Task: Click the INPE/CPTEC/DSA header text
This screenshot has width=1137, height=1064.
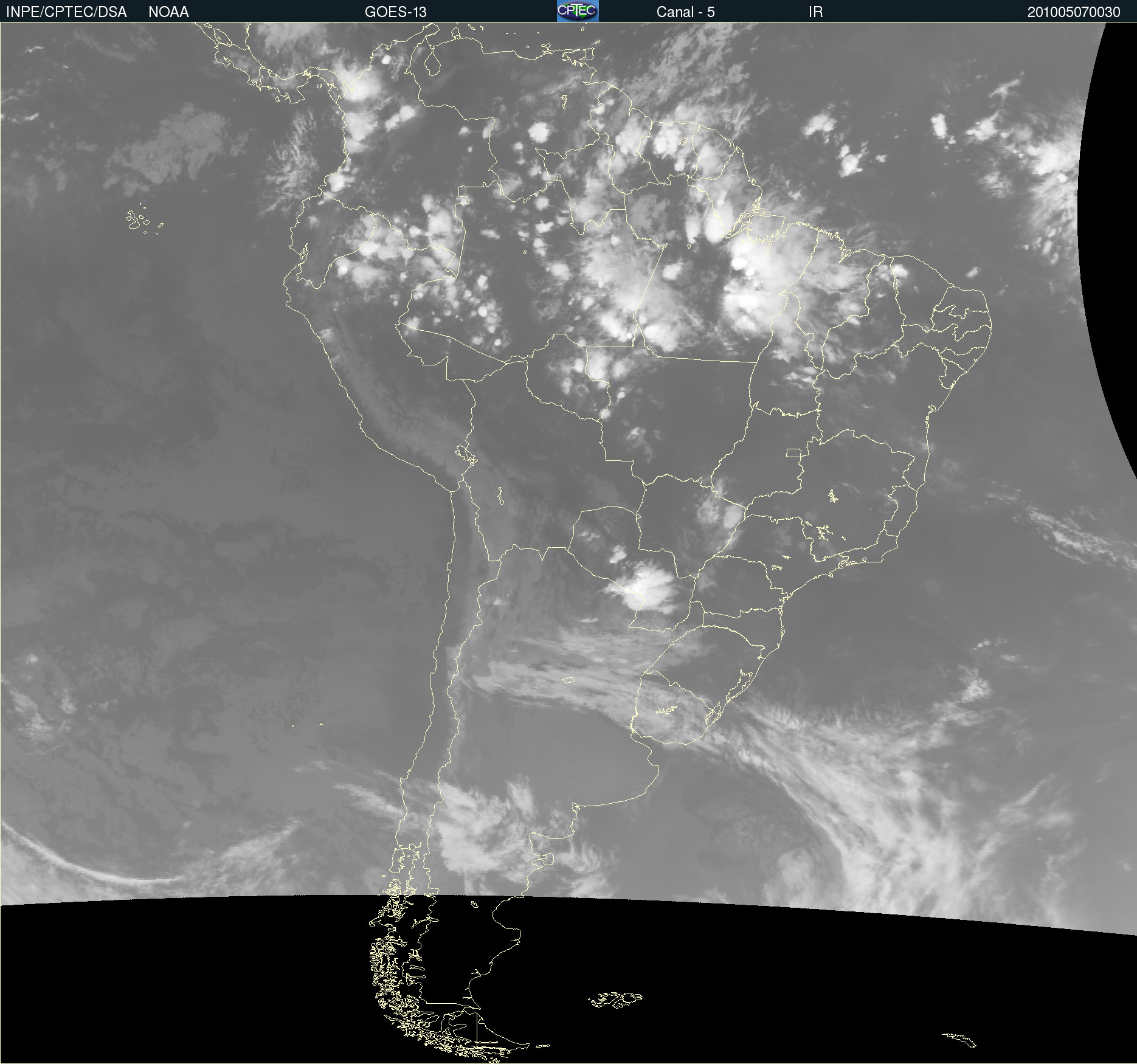Action: (x=66, y=12)
